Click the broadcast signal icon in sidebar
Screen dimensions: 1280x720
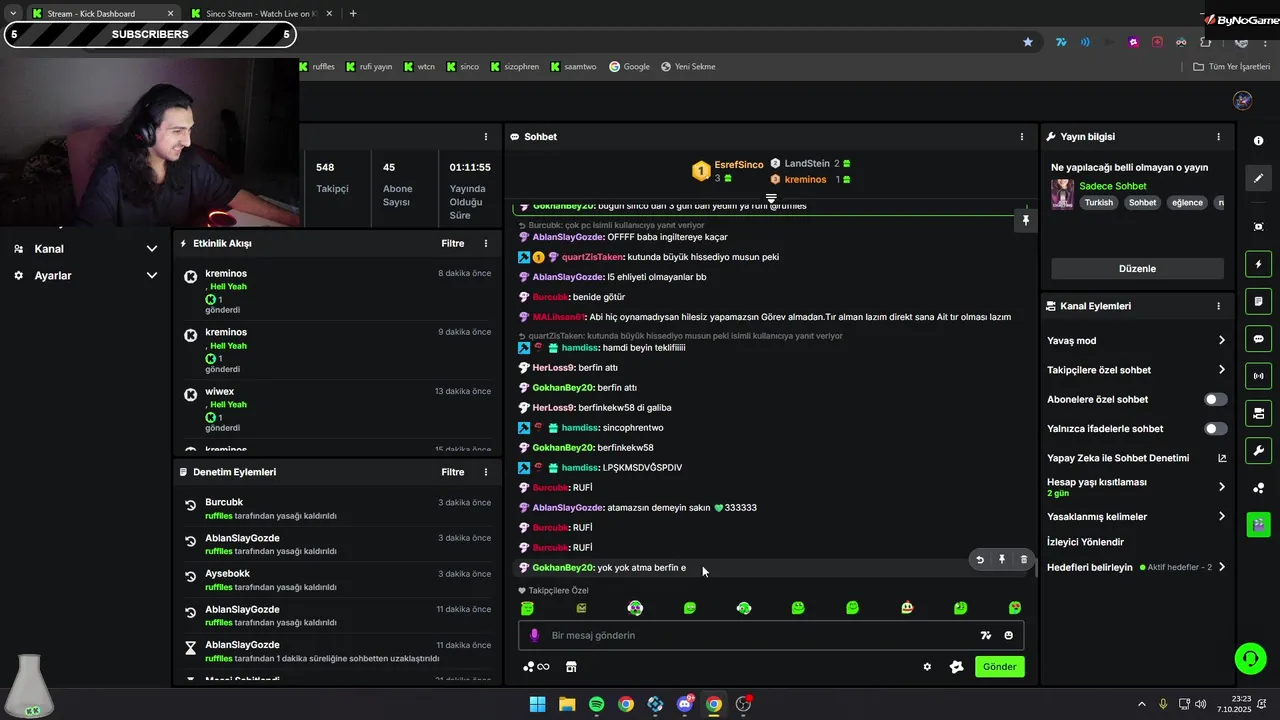pos(1258,376)
